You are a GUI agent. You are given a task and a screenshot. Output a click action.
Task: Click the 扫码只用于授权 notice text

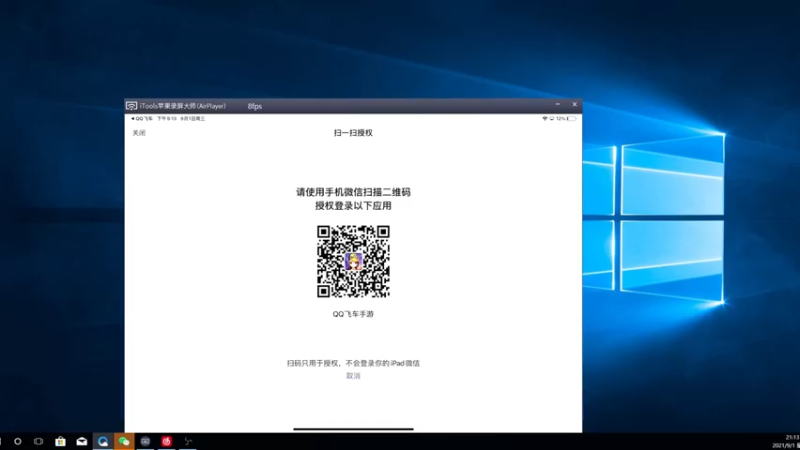pos(353,363)
